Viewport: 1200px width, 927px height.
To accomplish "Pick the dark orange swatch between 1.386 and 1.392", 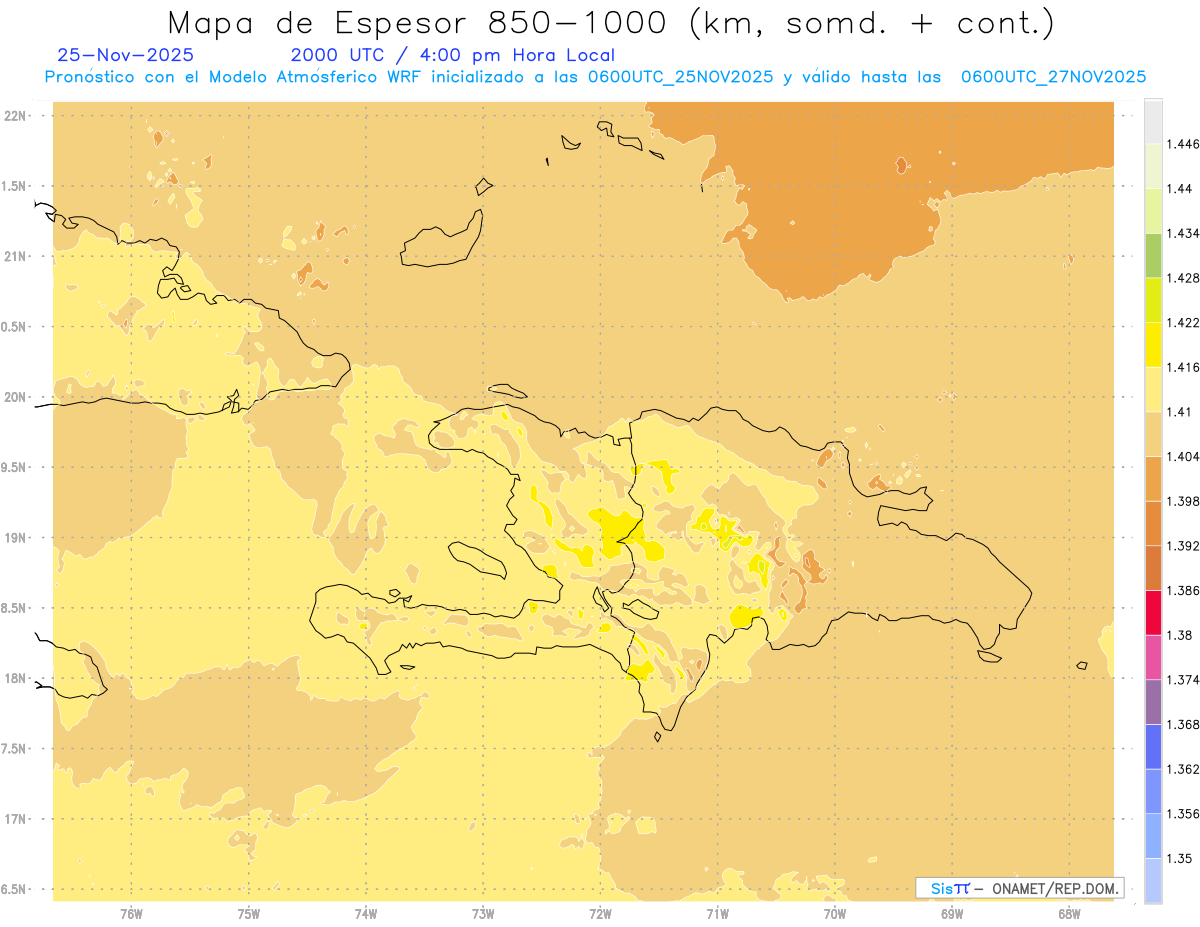I will (x=1153, y=568).
